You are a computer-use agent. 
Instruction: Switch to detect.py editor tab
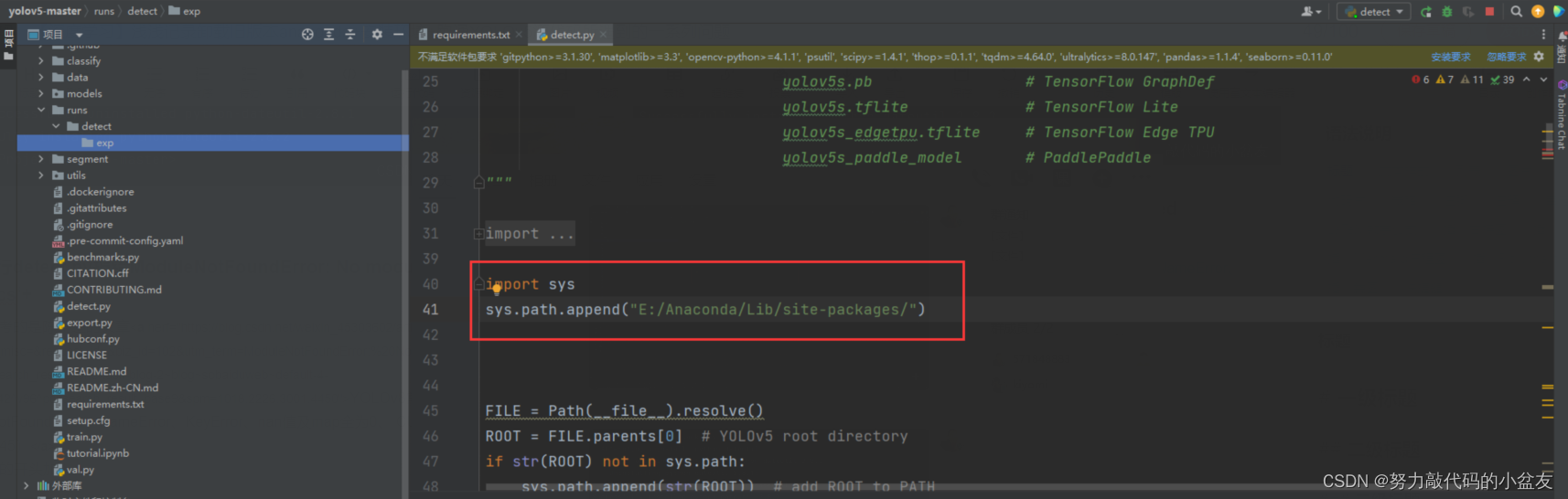coord(572,35)
